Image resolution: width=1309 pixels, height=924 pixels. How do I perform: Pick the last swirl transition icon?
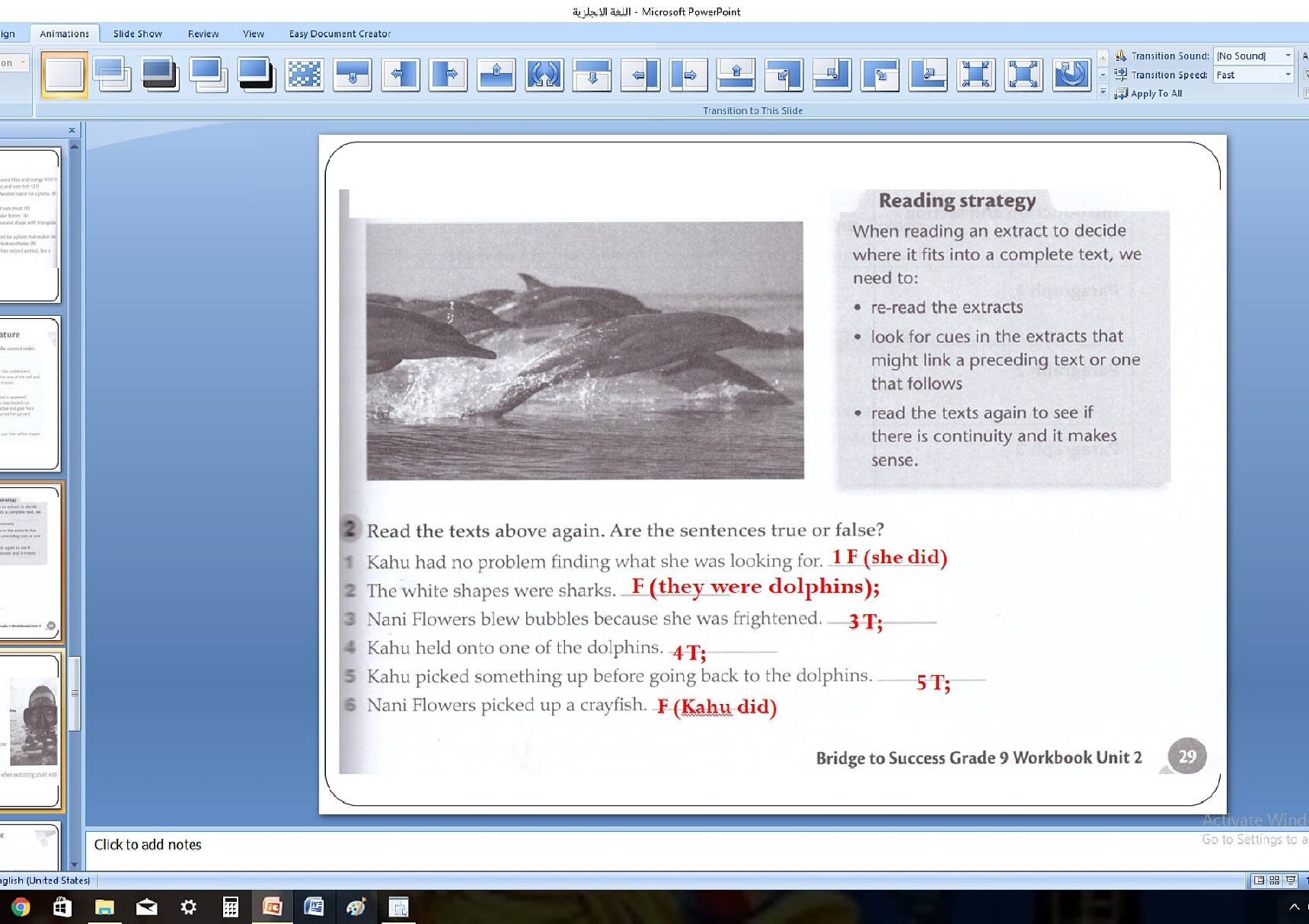[x=1071, y=75]
